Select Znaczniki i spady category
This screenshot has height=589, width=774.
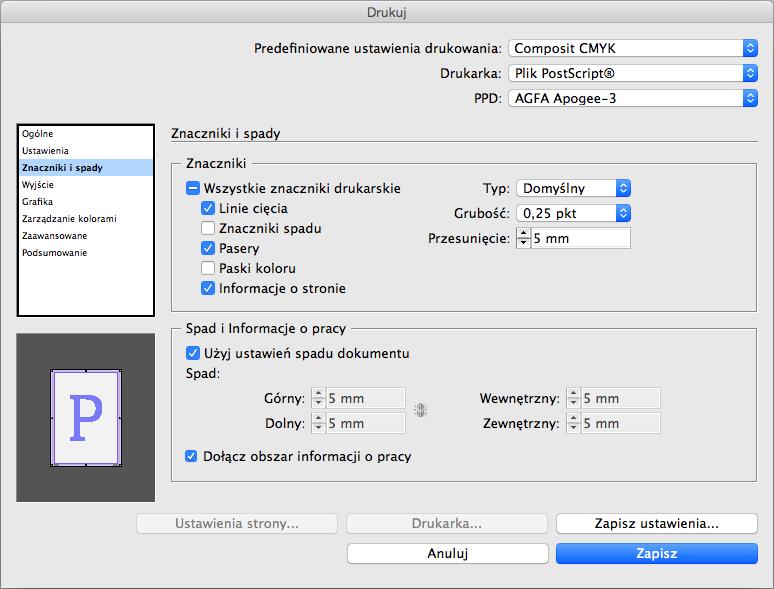point(85,168)
